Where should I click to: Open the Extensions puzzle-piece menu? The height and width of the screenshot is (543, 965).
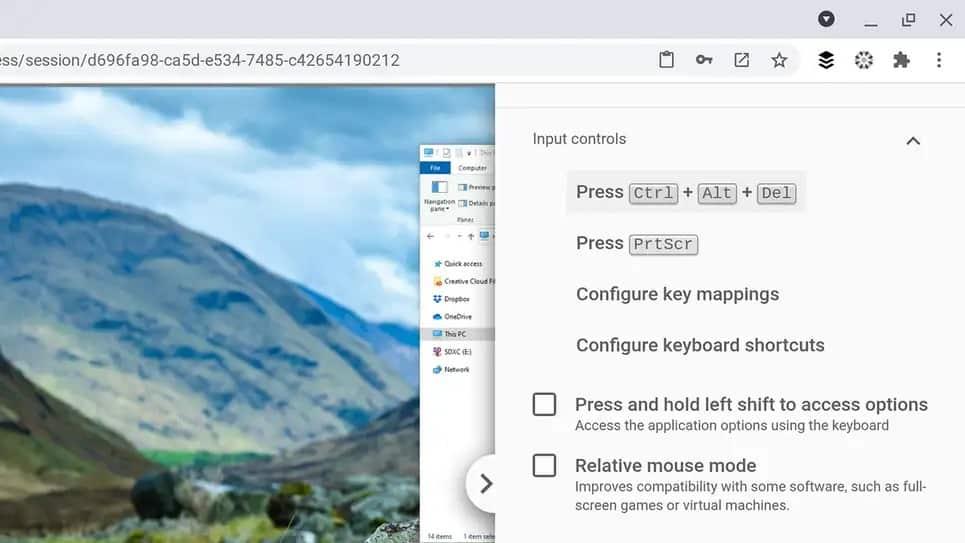[x=902, y=60]
